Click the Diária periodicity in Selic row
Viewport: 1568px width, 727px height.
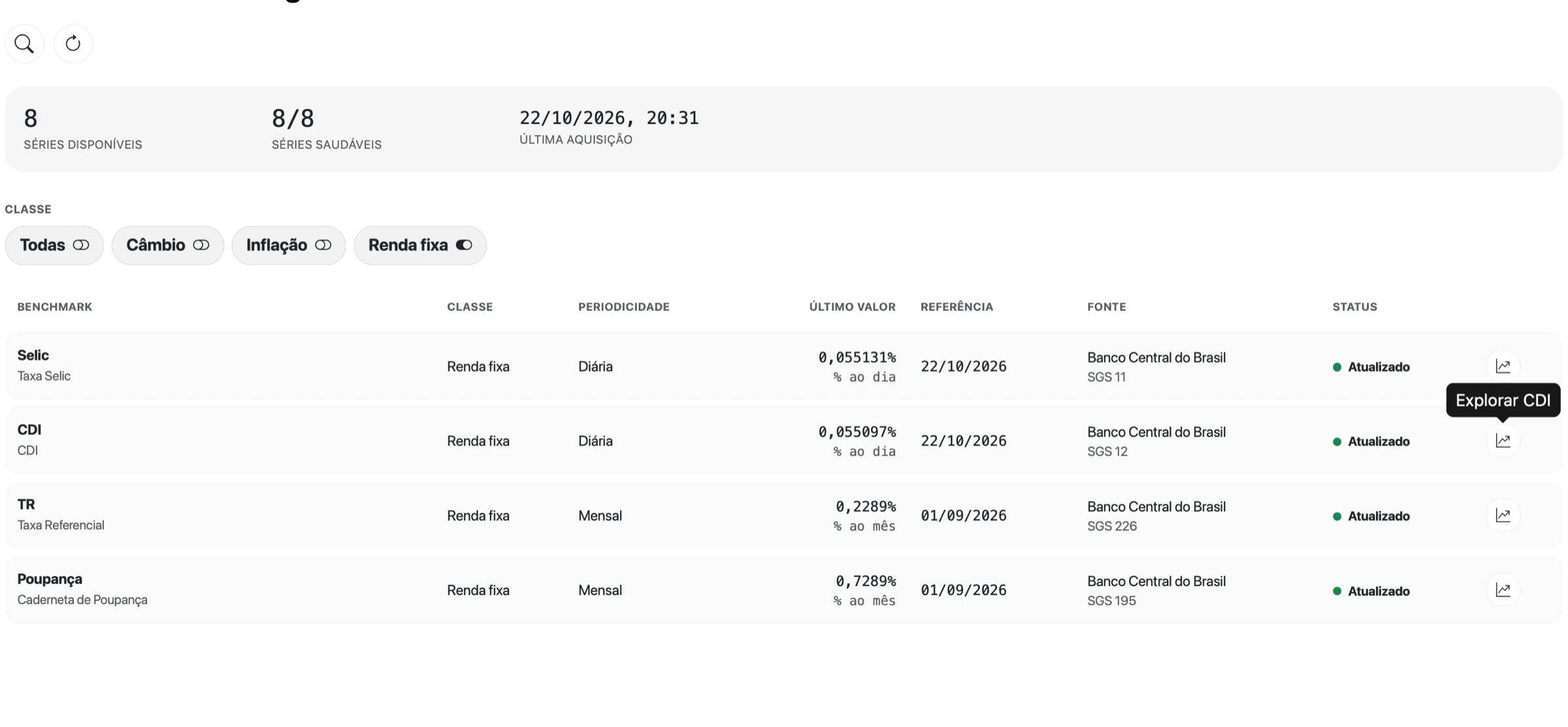595,366
